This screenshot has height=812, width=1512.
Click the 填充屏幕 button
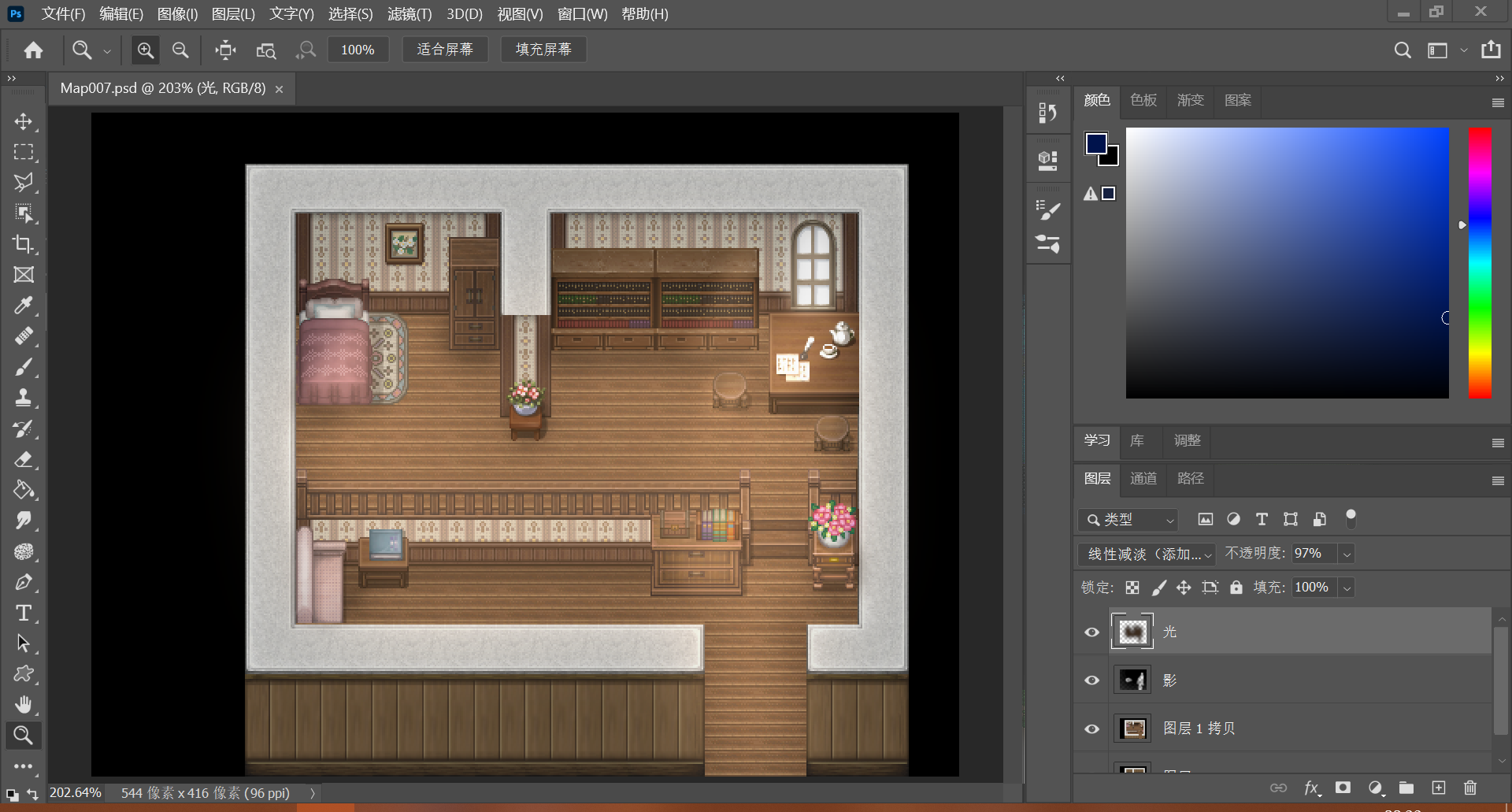click(543, 50)
